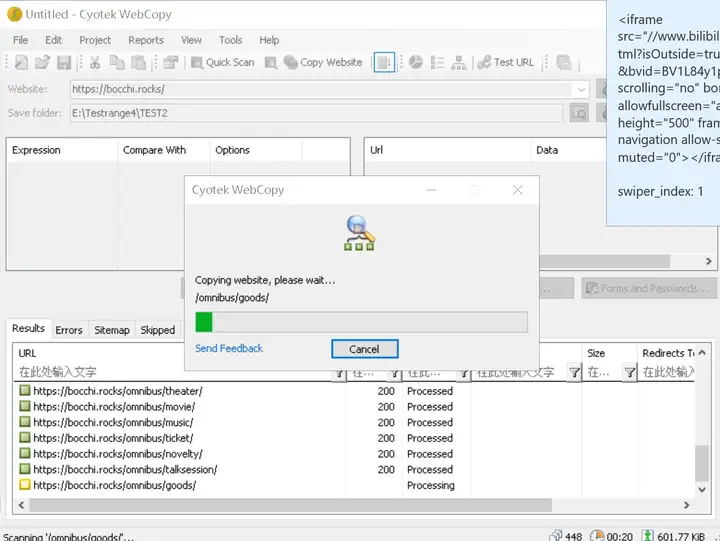This screenshot has width=720, height=541.
Task: Click the browse Save folder icon button
Action: tap(579, 113)
